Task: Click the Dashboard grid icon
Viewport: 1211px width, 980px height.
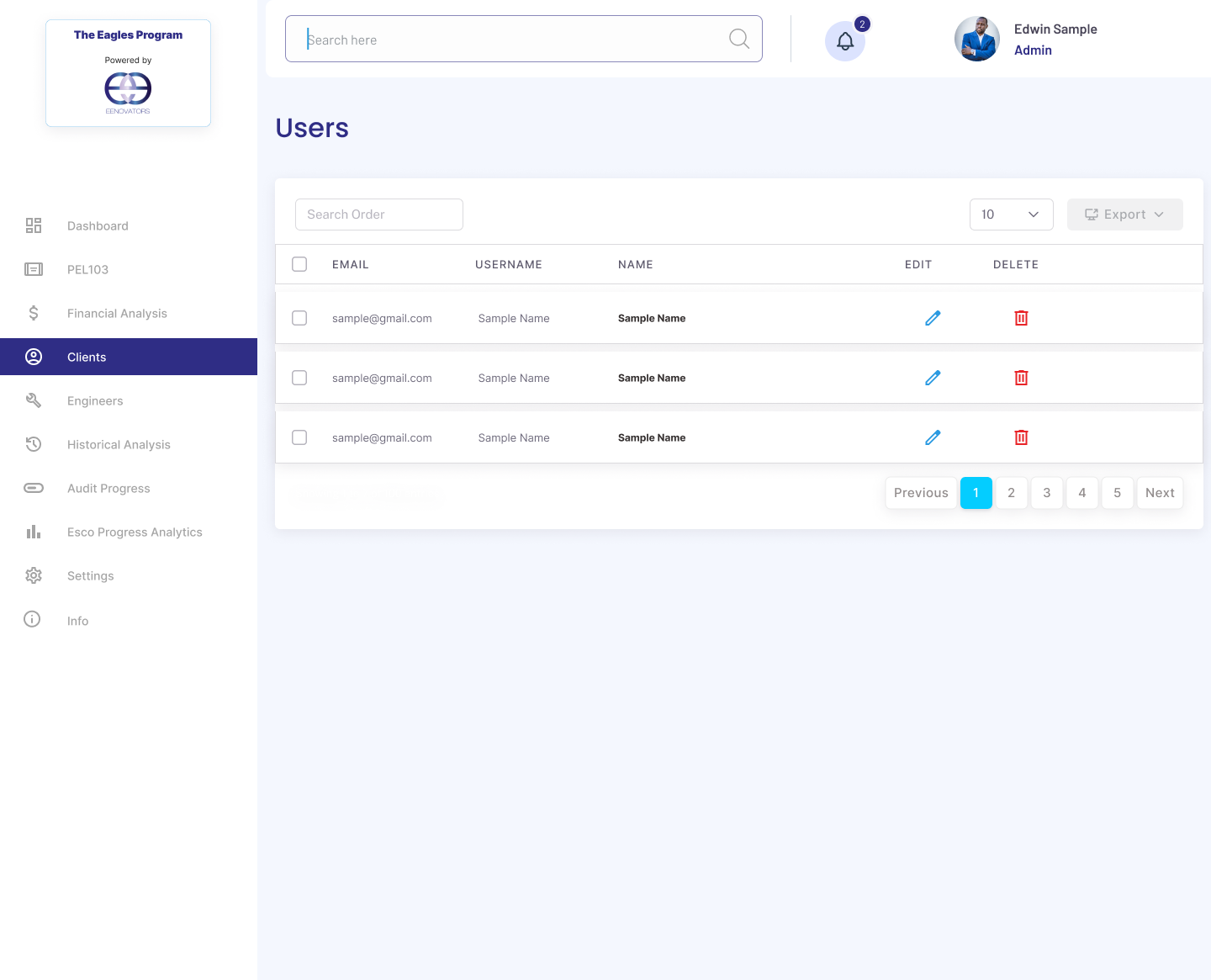Action: click(x=34, y=225)
